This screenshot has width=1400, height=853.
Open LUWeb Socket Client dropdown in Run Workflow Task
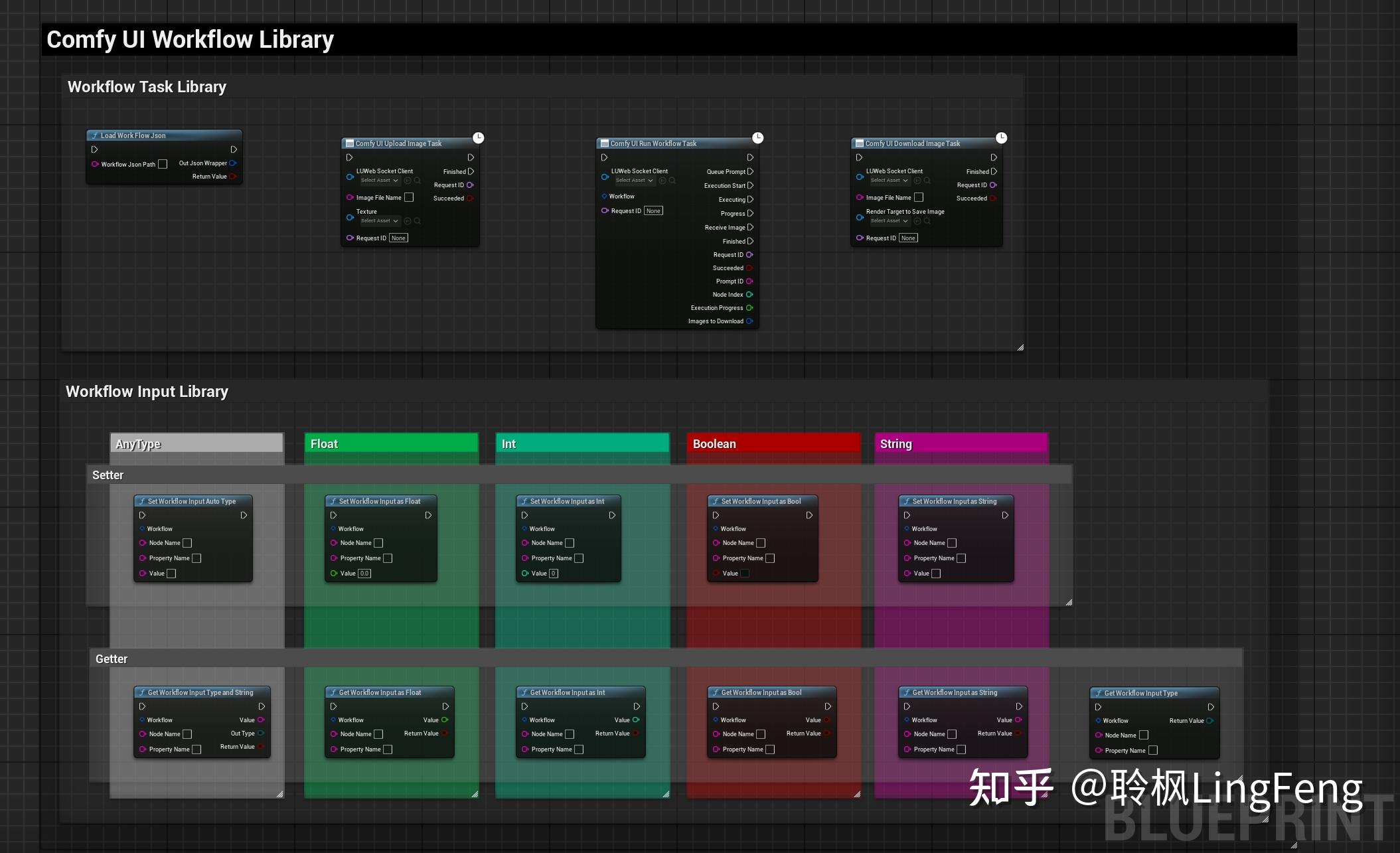[x=635, y=181]
